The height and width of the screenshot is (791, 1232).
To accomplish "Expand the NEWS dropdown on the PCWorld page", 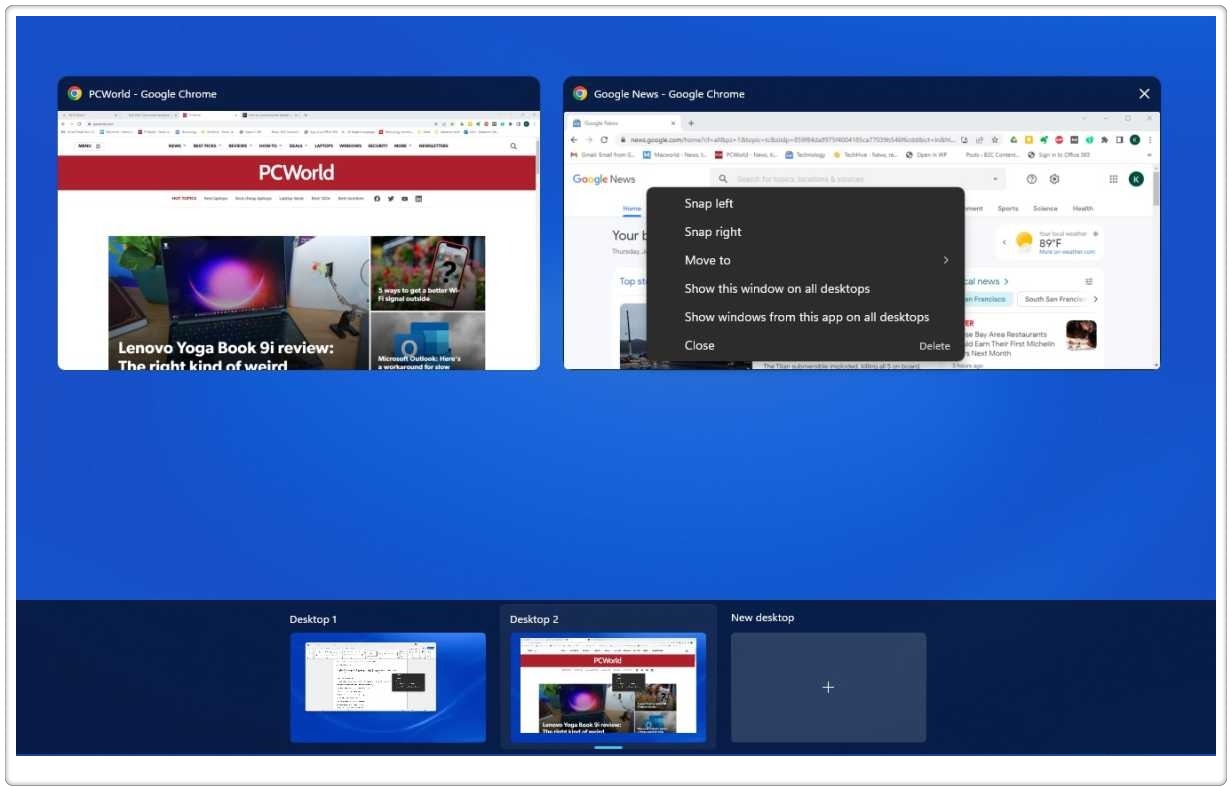I will tap(177, 146).
